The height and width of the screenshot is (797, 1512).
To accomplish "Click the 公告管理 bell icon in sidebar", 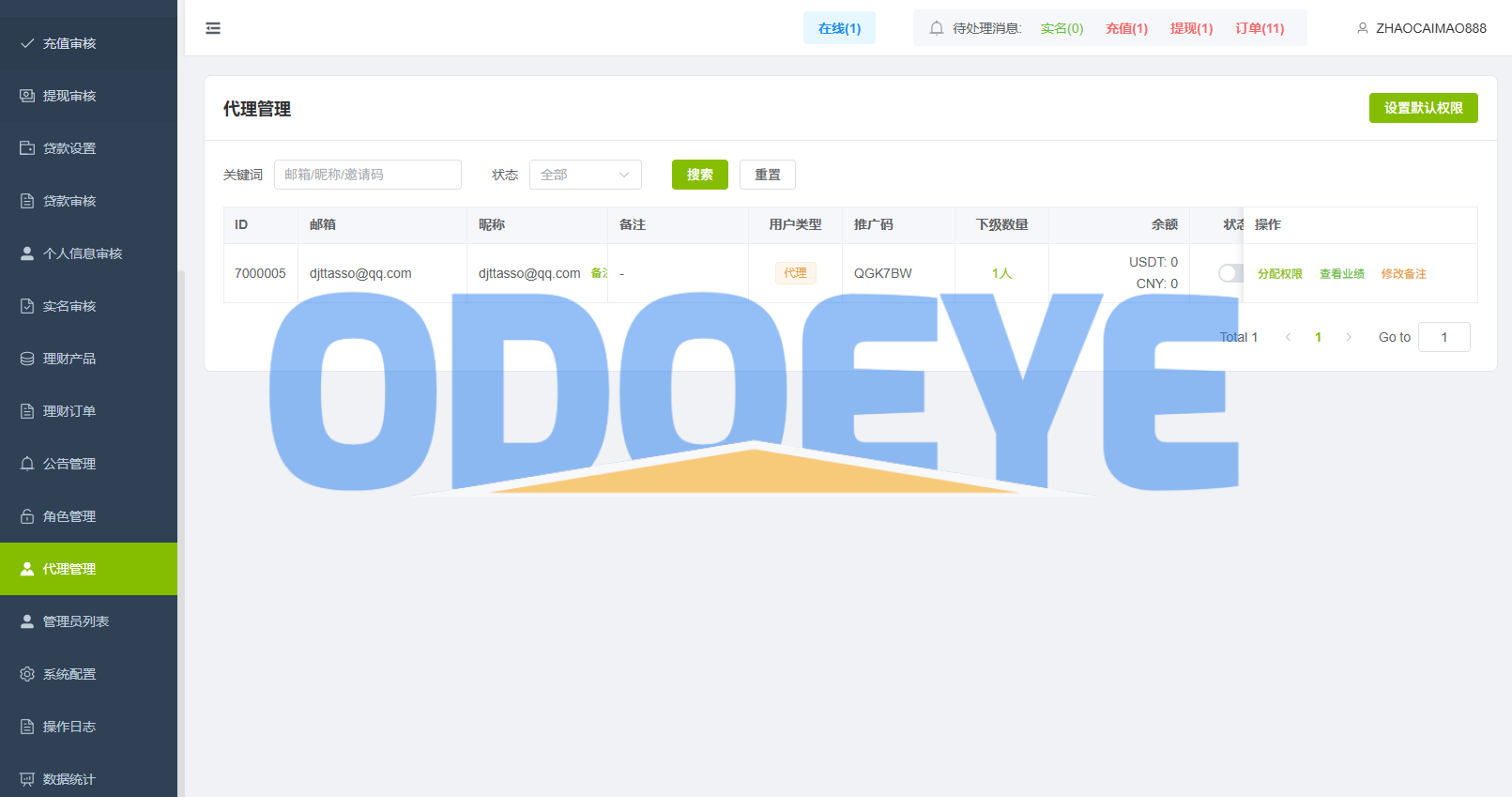I will 27,464.
